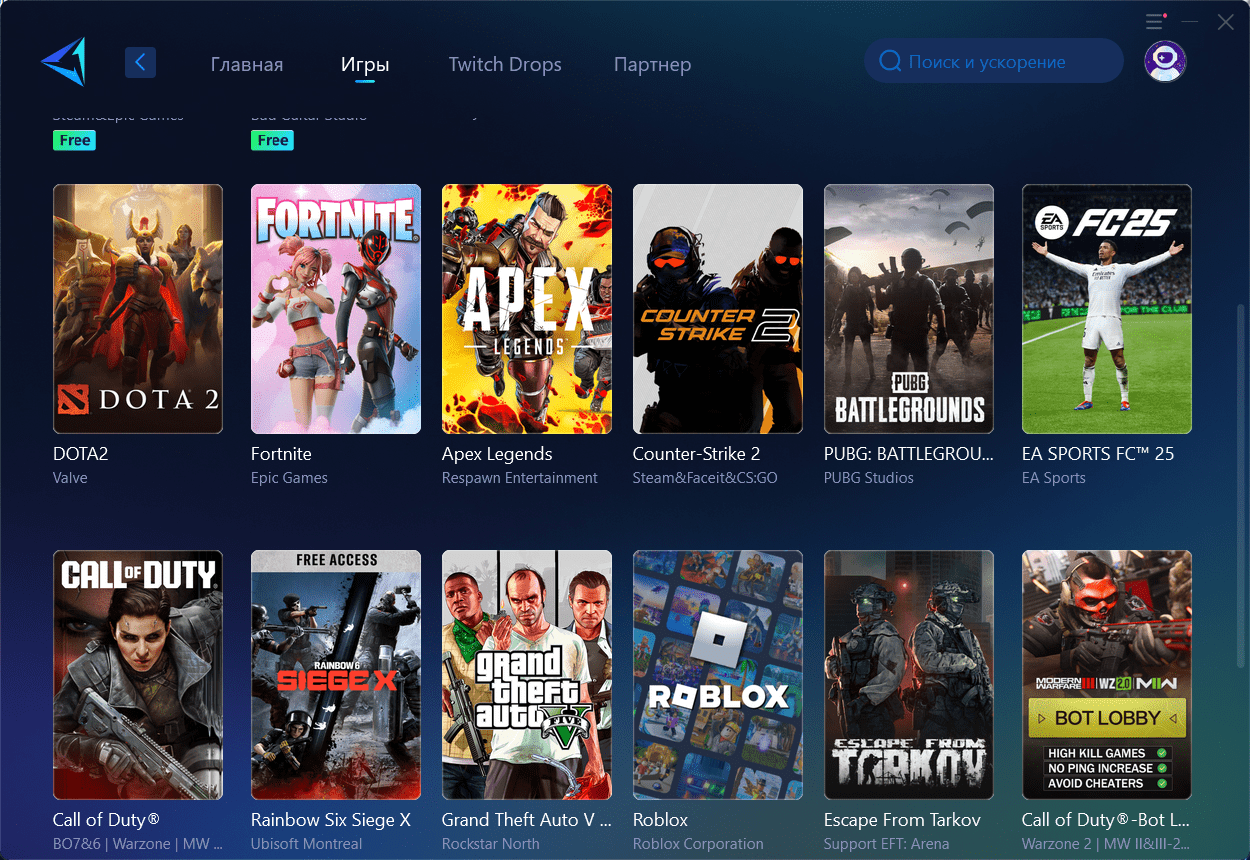Click the PUBG: BATTLEGROU... title
The width and height of the screenshot is (1250, 860).
click(x=909, y=454)
